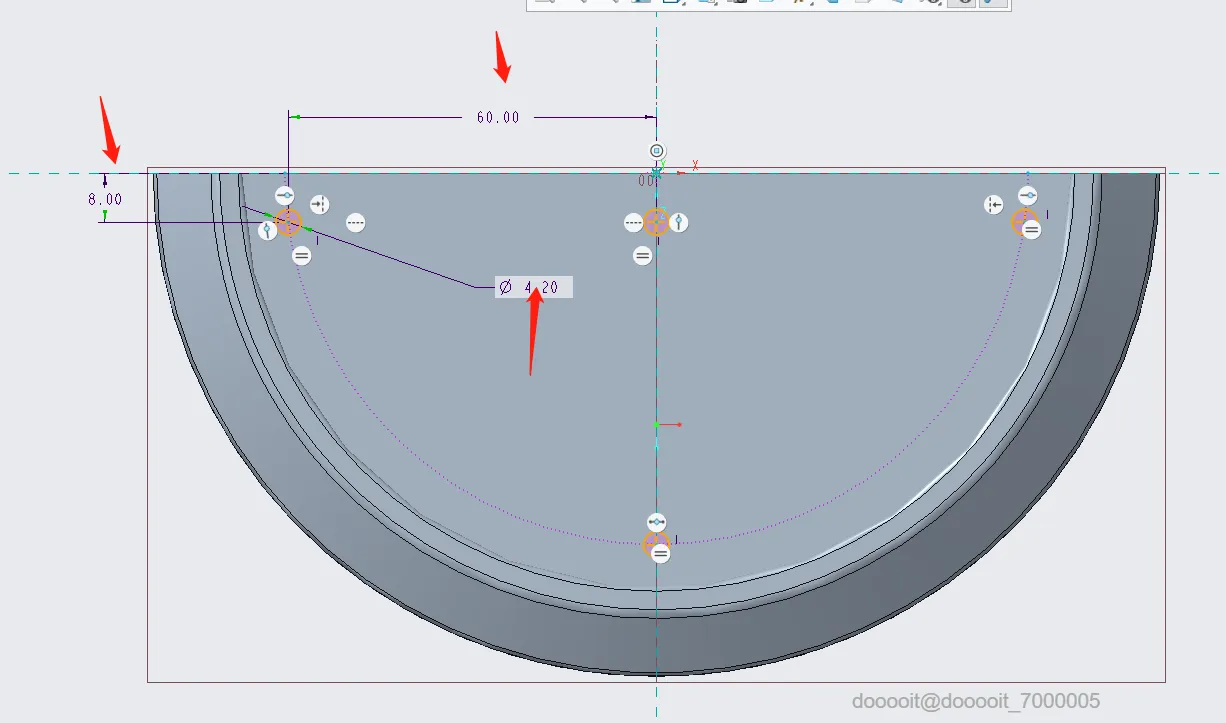Select the orange circle dimensioned Ø4.20
This screenshot has height=723, width=1226.
point(288,222)
